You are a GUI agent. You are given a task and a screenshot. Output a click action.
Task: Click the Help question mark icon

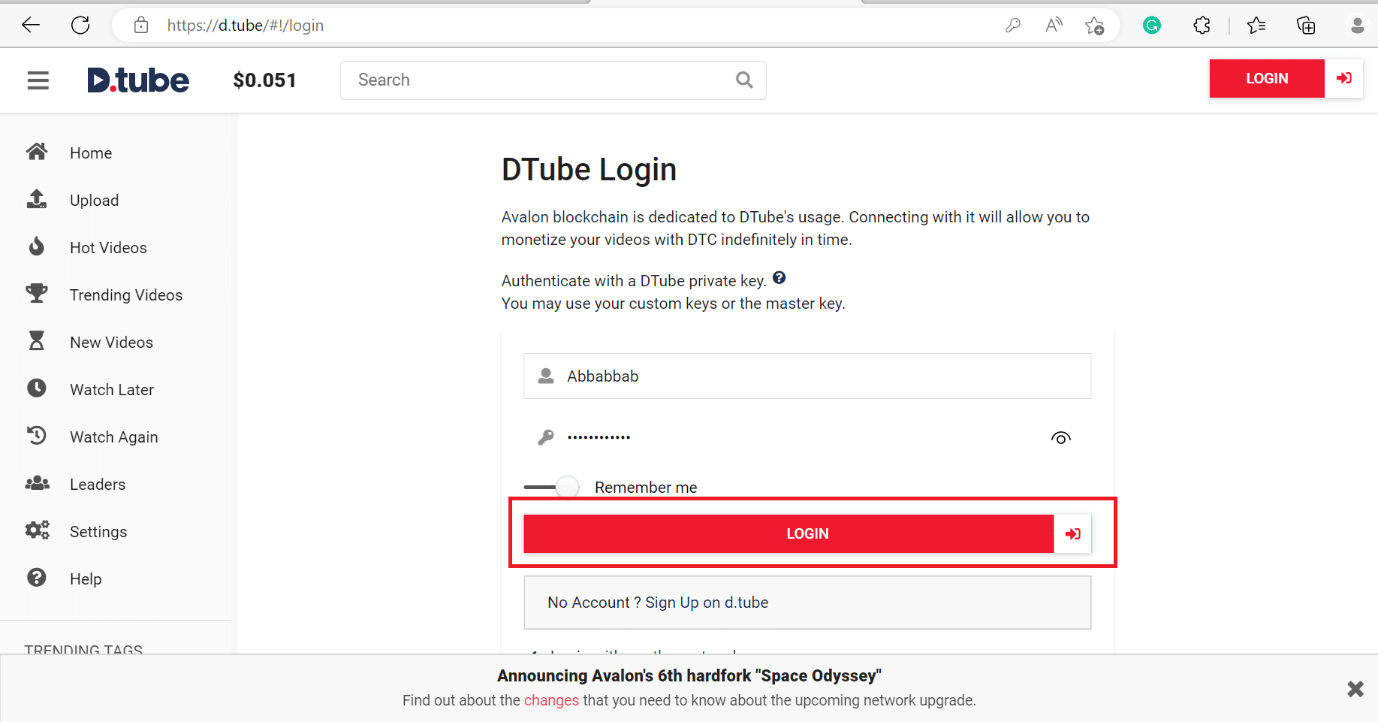37,578
